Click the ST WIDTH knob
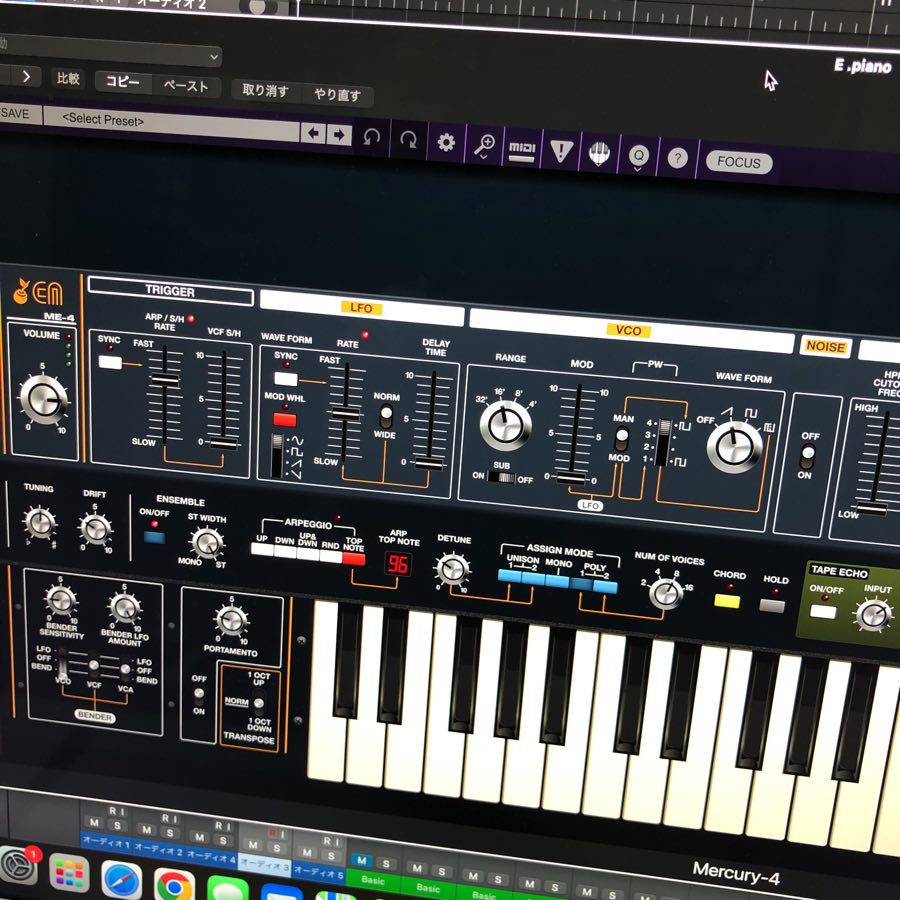This screenshot has height=900, width=900. [x=207, y=542]
